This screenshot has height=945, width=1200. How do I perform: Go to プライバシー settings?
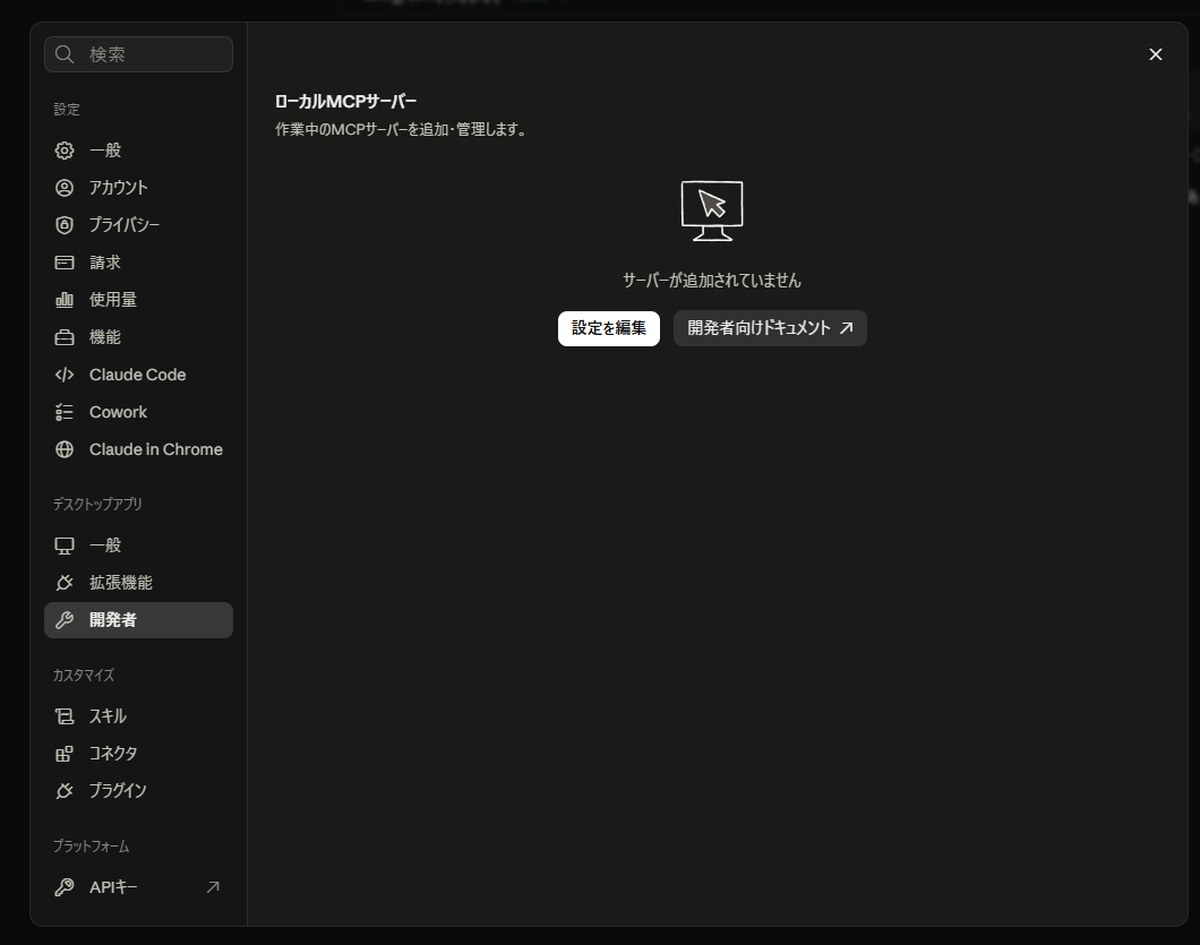pyautogui.click(x=138, y=225)
